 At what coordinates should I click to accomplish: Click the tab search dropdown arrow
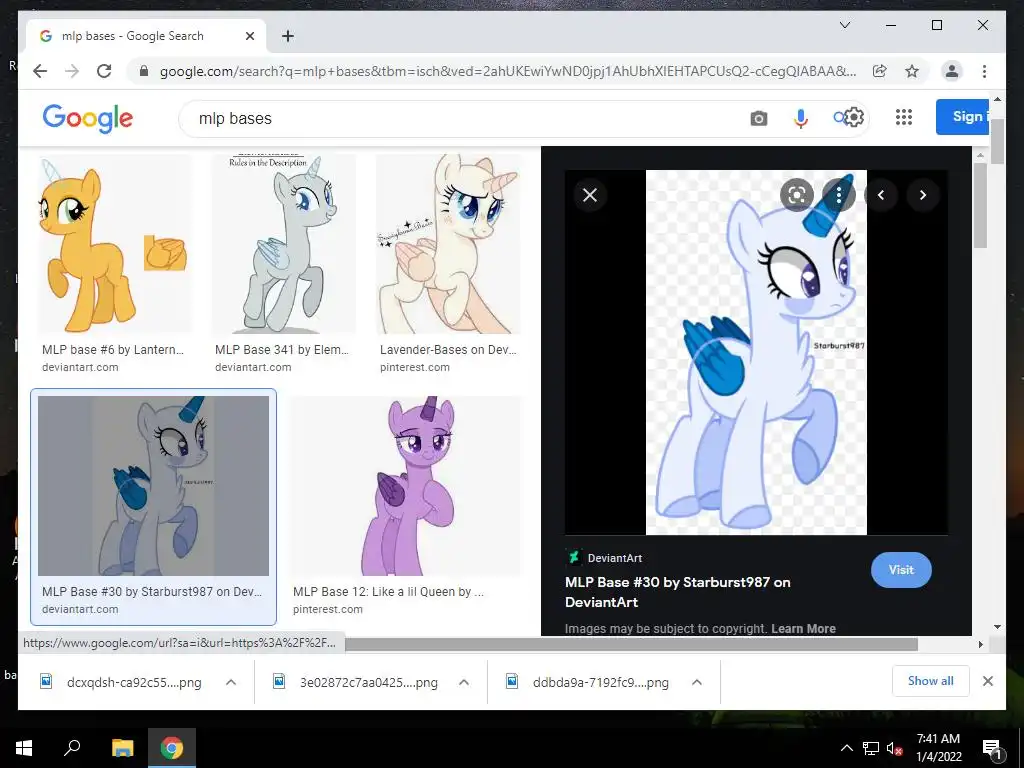click(x=844, y=25)
